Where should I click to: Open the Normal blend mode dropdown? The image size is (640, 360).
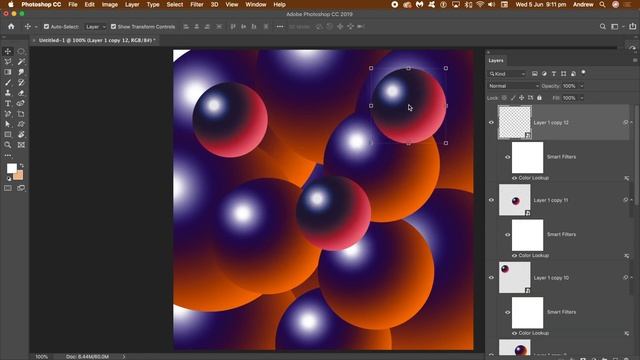click(x=513, y=86)
